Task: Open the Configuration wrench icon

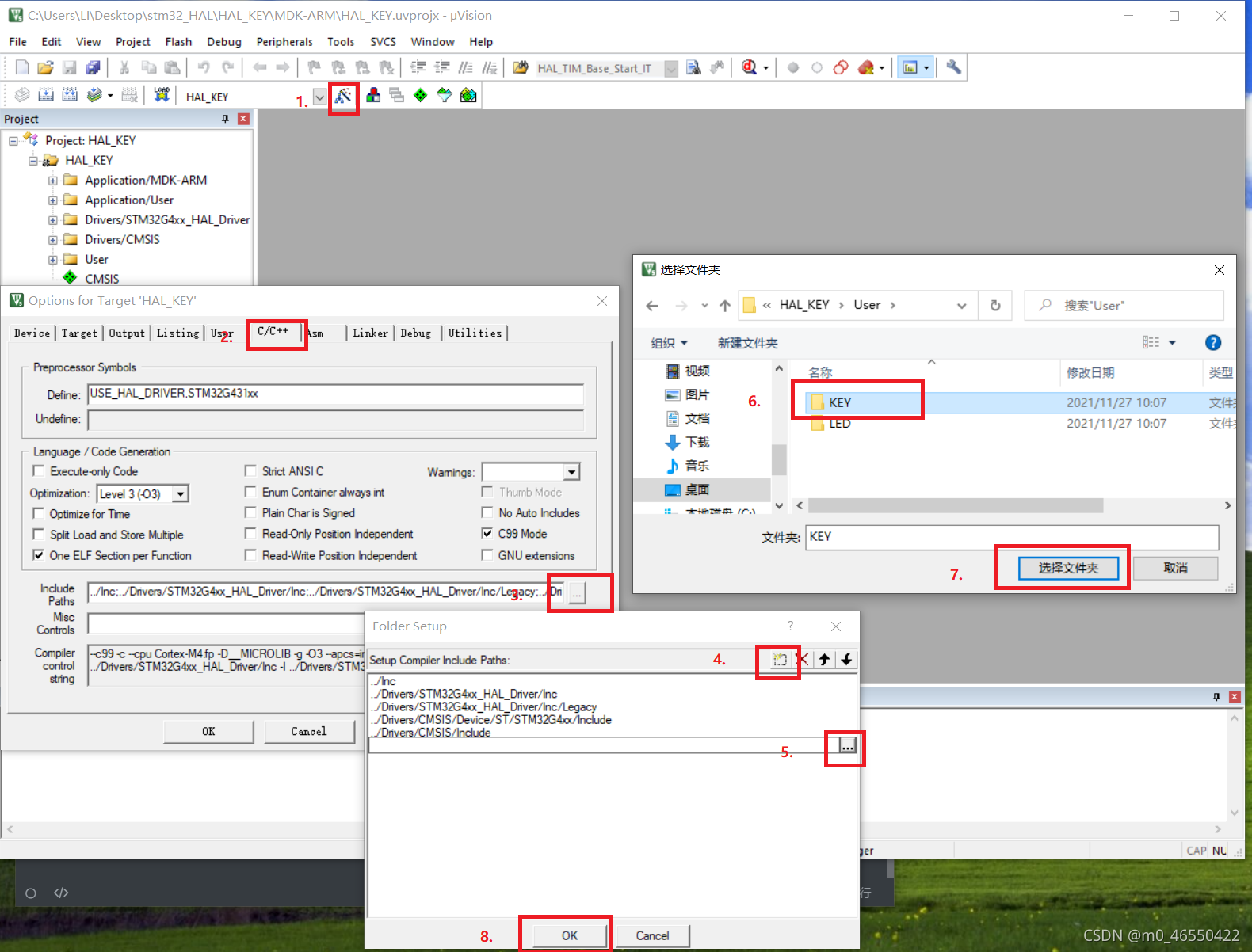Action: pos(953,67)
